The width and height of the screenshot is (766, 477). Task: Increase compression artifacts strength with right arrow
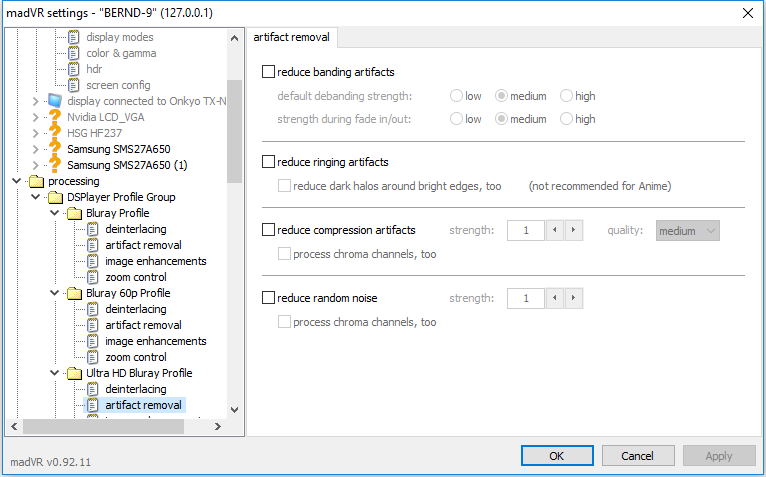point(574,230)
